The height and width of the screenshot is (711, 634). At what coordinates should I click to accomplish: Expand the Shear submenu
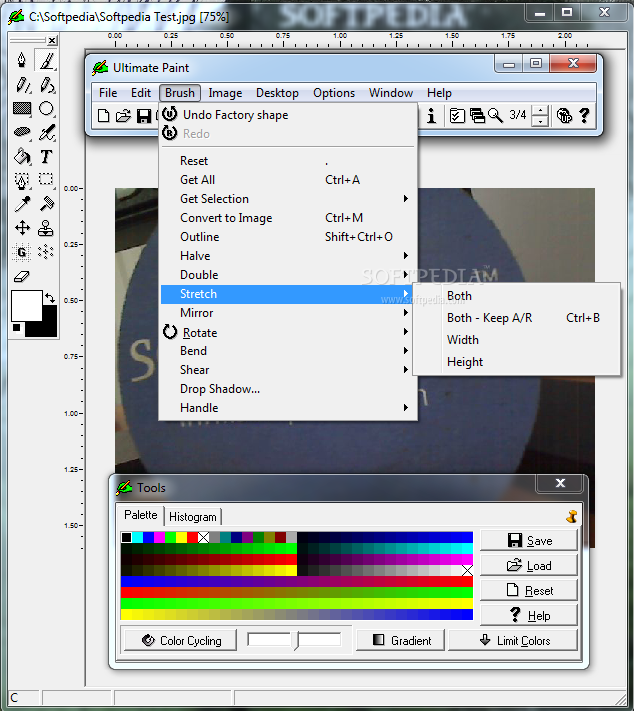288,370
